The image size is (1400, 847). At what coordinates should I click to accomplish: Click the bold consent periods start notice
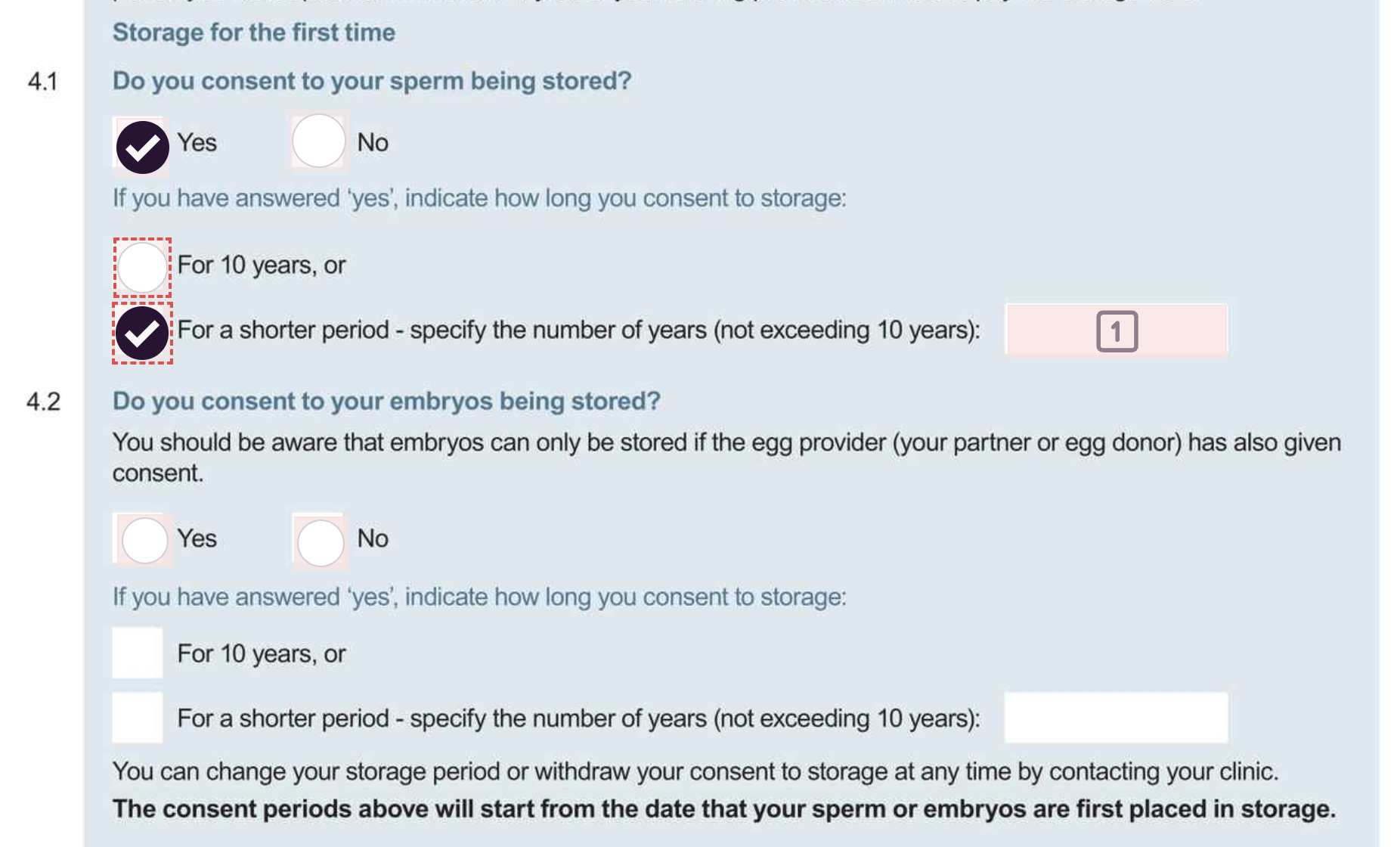pos(723,808)
